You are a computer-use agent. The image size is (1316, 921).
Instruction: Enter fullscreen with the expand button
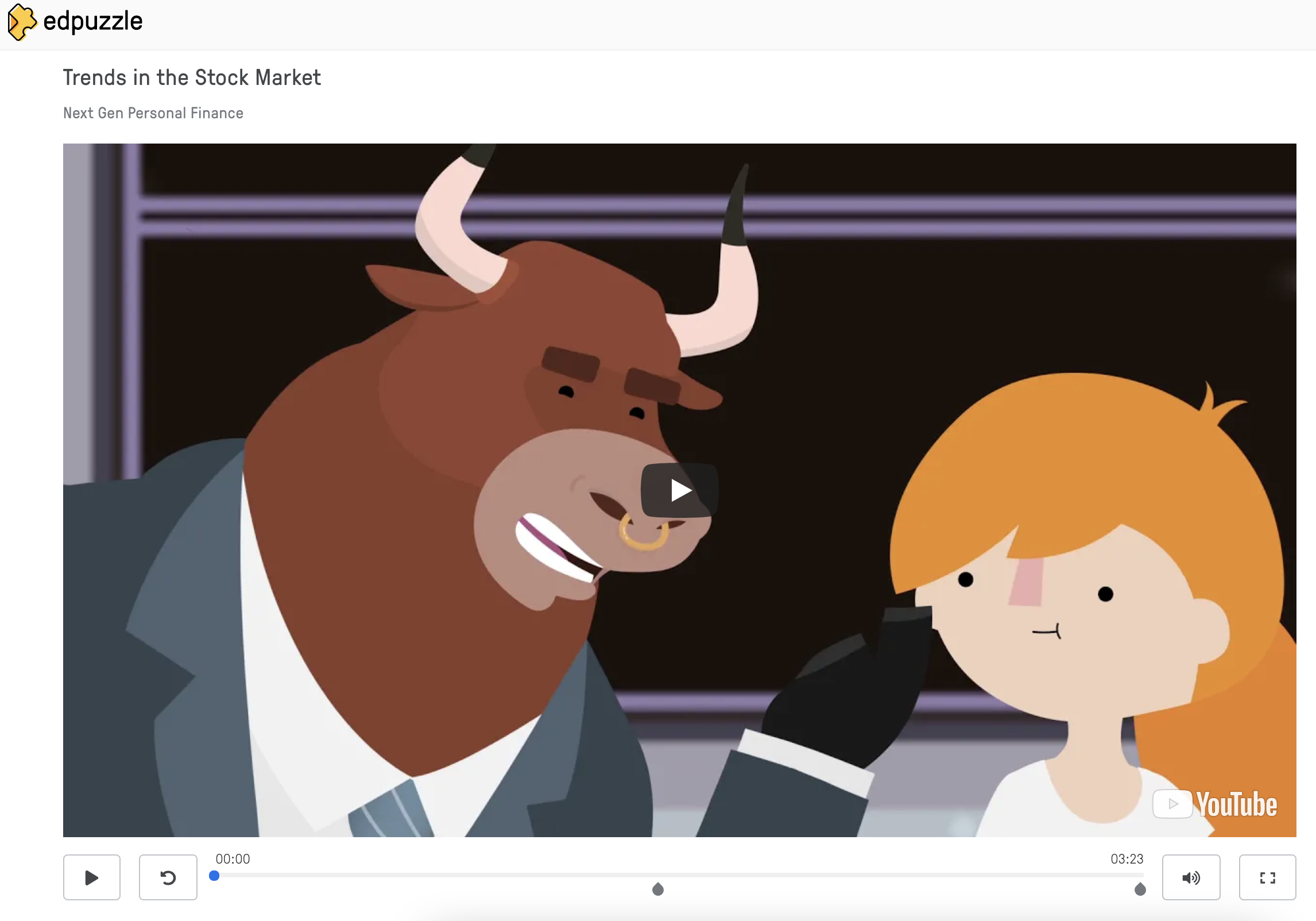pyautogui.click(x=1268, y=877)
